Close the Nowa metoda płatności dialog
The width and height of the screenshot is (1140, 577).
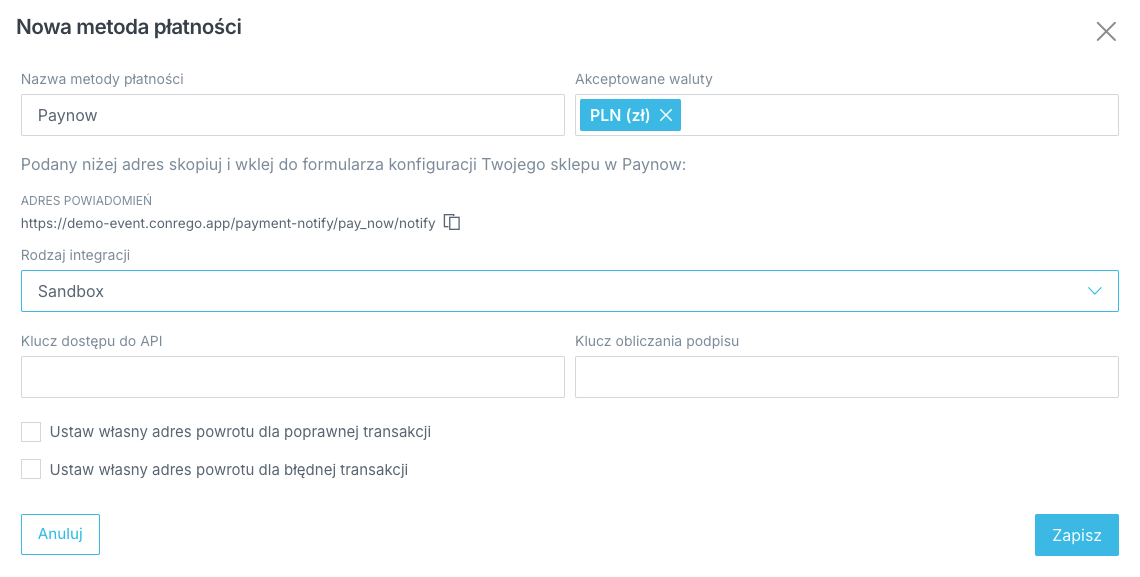tap(1106, 31)
